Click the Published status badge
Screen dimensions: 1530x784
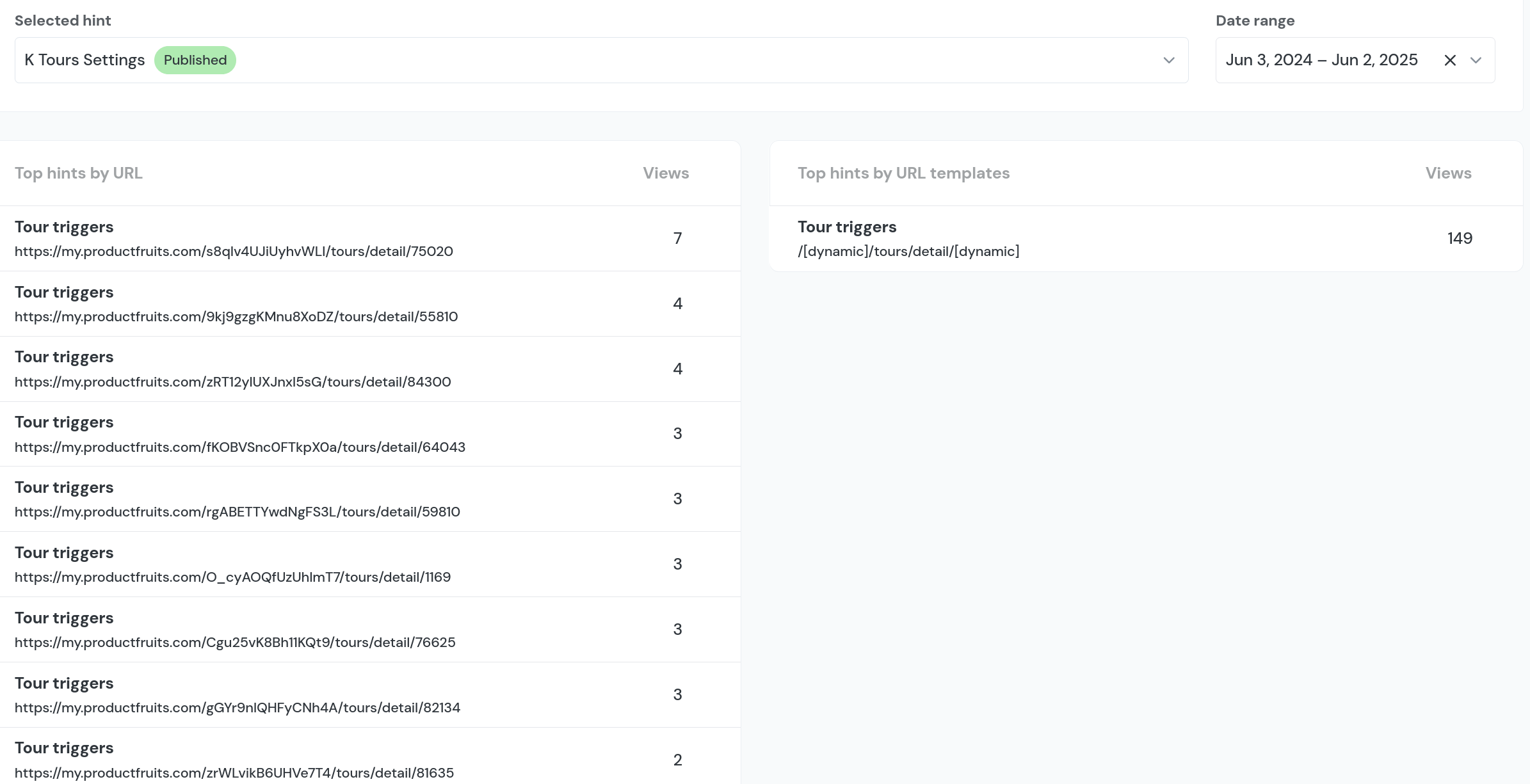[x=195, y=60]
